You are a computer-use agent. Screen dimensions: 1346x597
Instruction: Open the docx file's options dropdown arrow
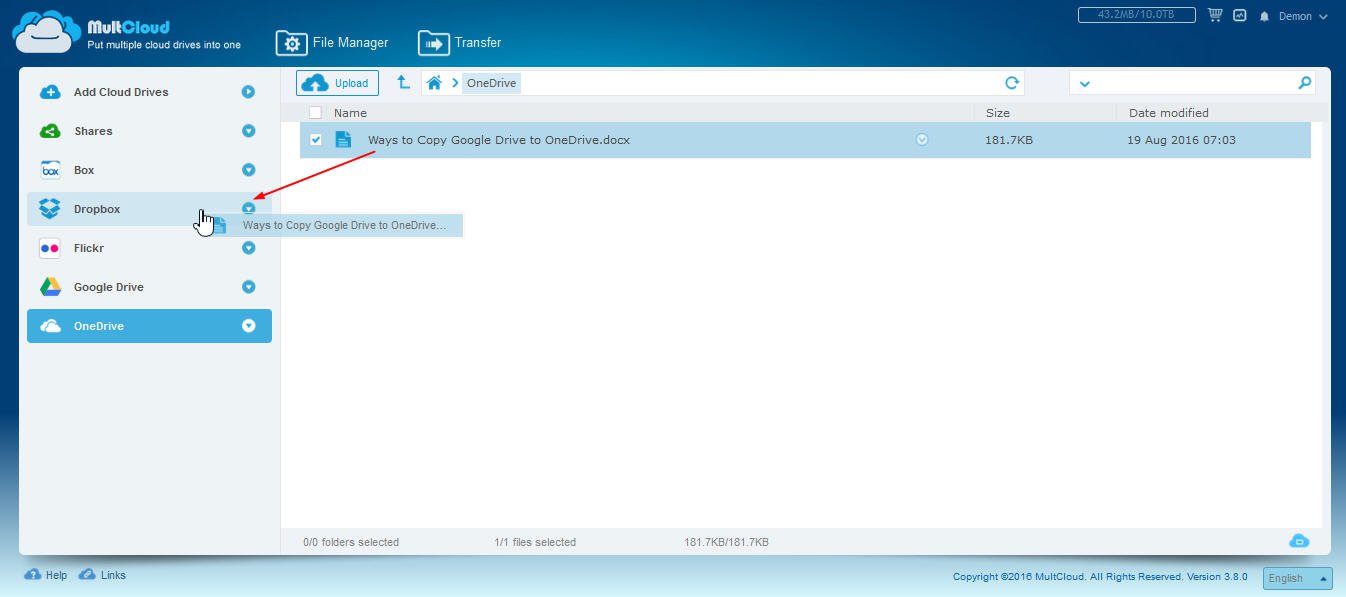click(x=922, y=140)
